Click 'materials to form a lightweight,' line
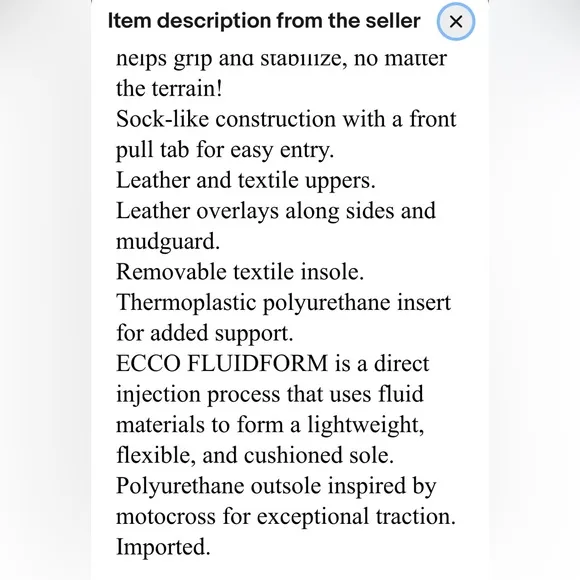 [x=270, y=425]
